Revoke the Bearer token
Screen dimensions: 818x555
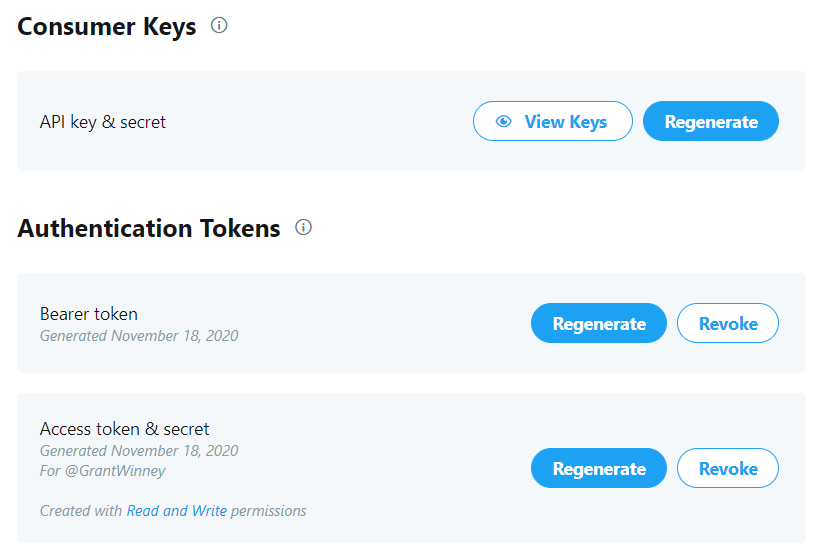tap(728, 323)
